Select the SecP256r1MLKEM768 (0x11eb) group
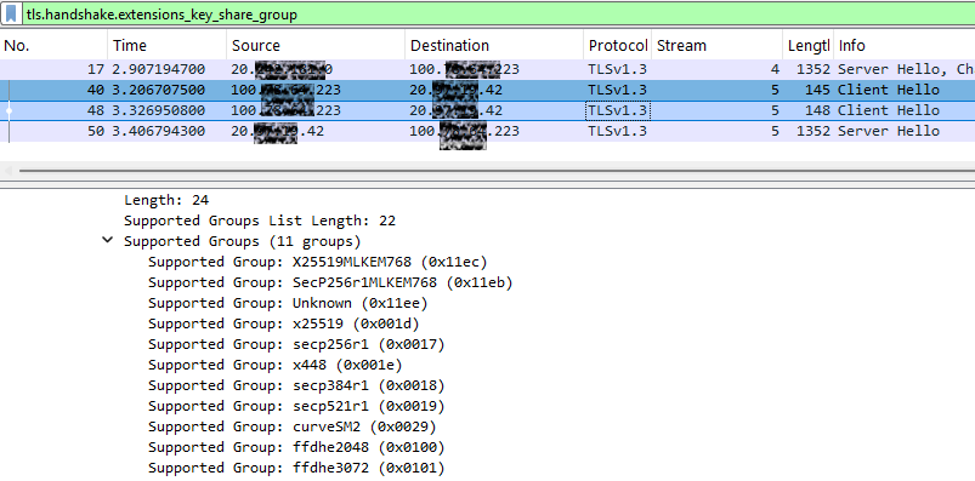 [330, 282]
